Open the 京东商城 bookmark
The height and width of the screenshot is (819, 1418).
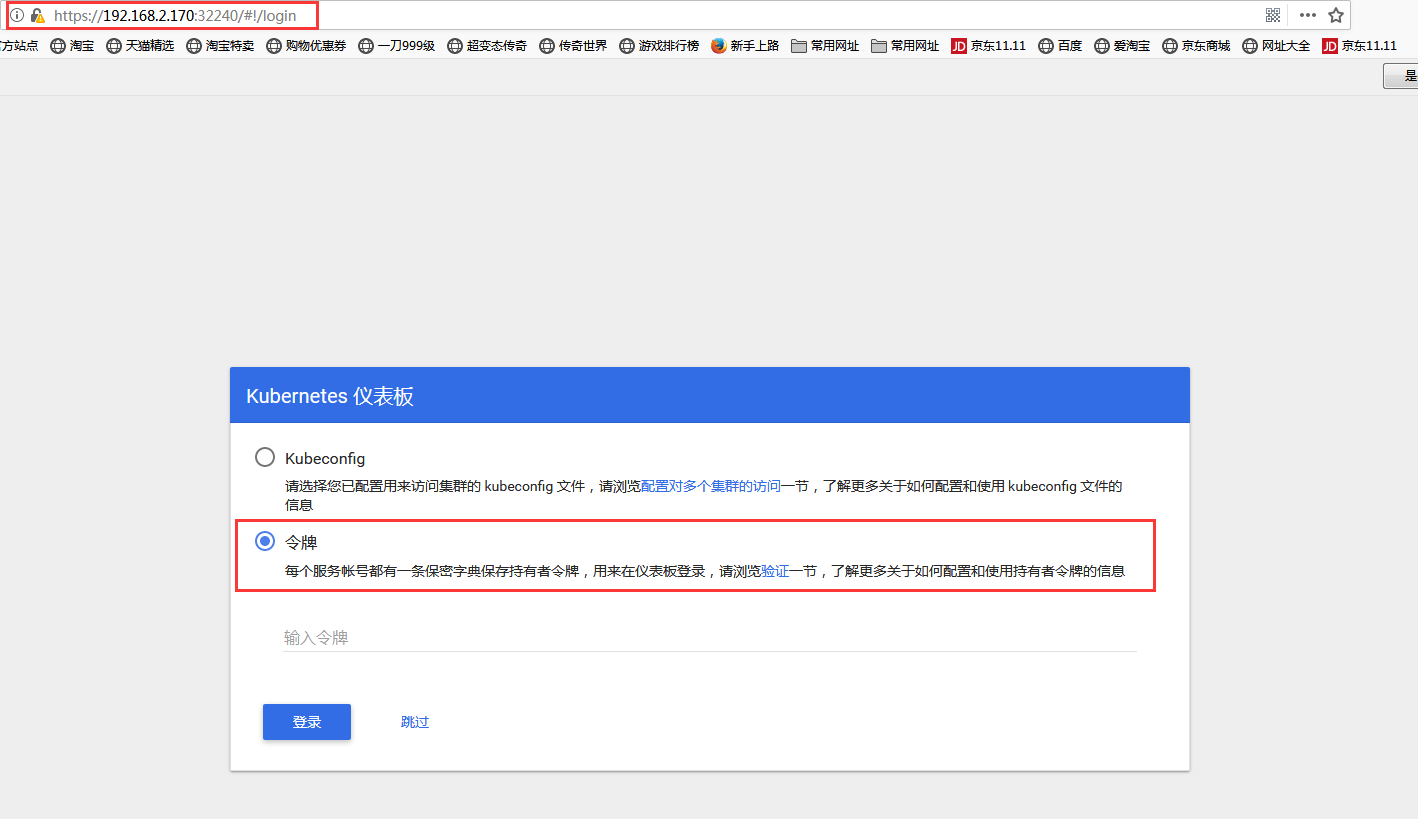click(x=1196, y=45)
